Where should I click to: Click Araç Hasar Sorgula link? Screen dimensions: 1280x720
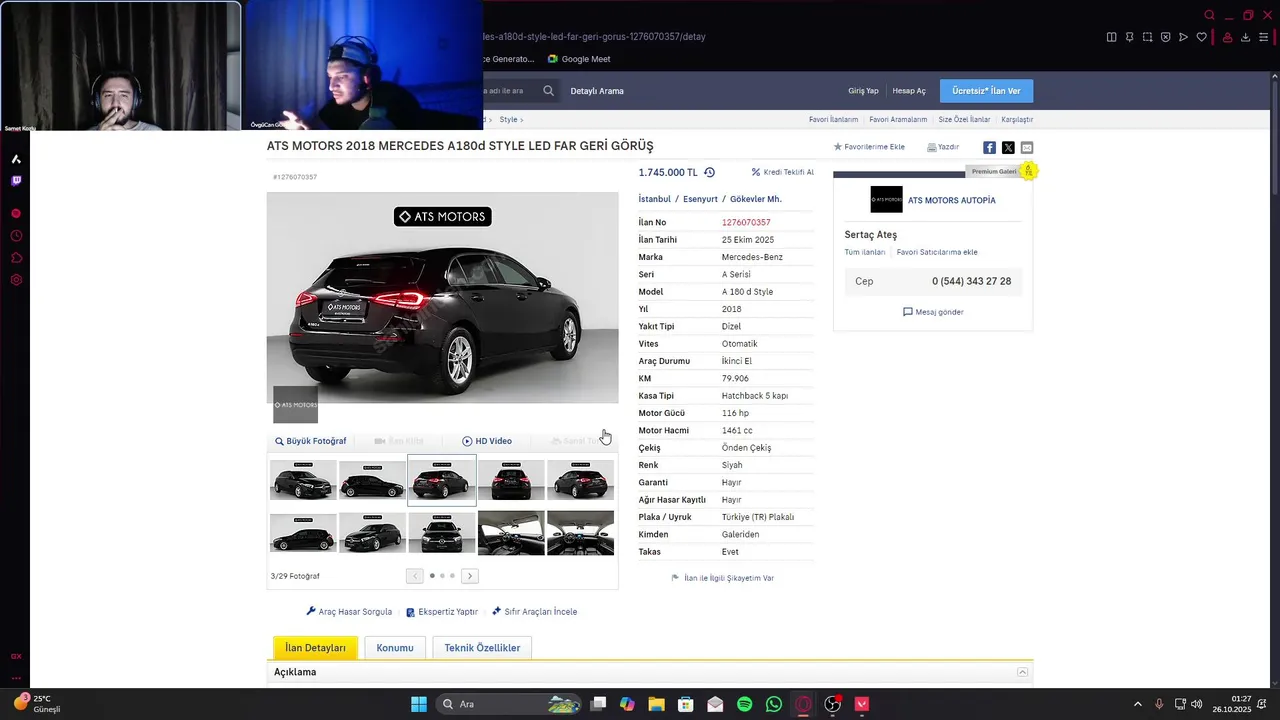(349, 612)
